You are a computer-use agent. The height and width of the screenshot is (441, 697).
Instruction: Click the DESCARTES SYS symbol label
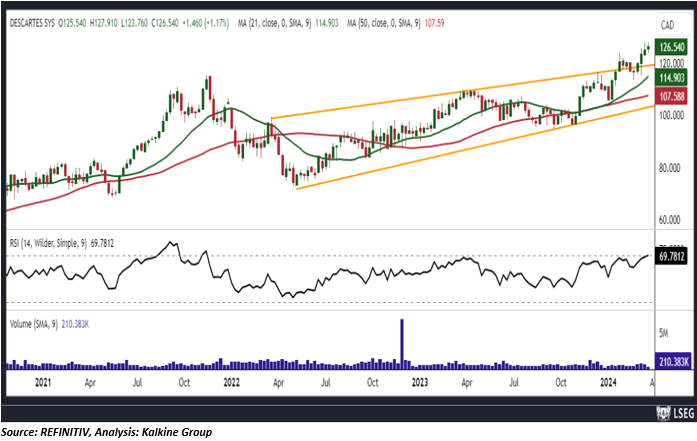32,23
